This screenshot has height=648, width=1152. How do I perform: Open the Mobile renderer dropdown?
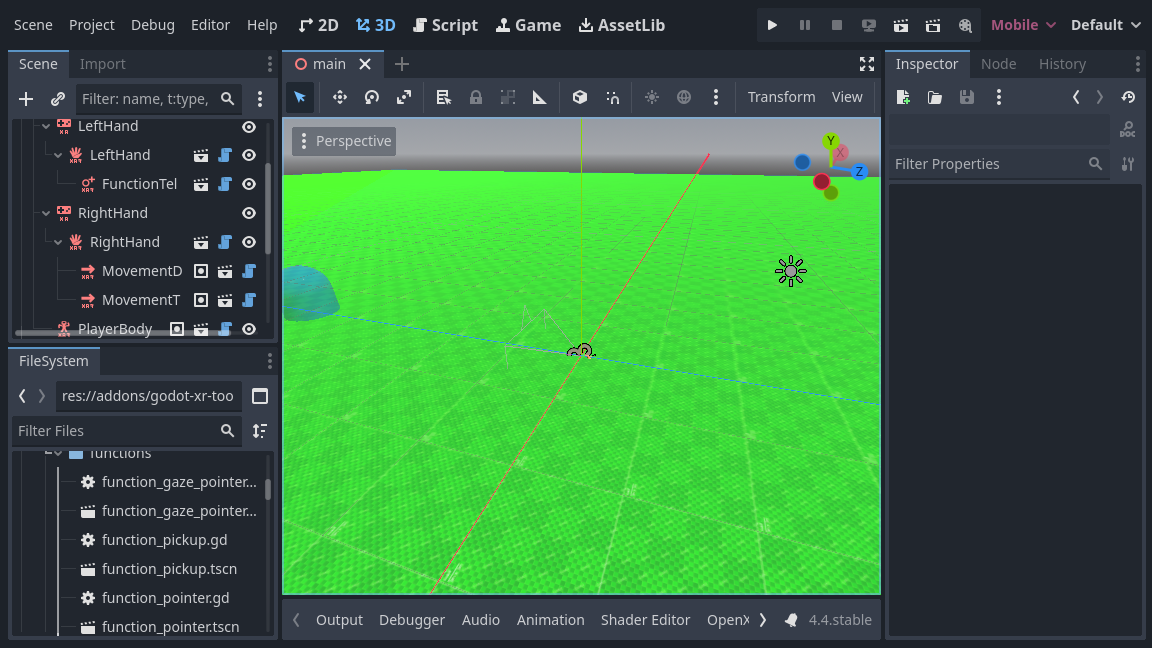pyautogui.click(x=1022, y=25)
